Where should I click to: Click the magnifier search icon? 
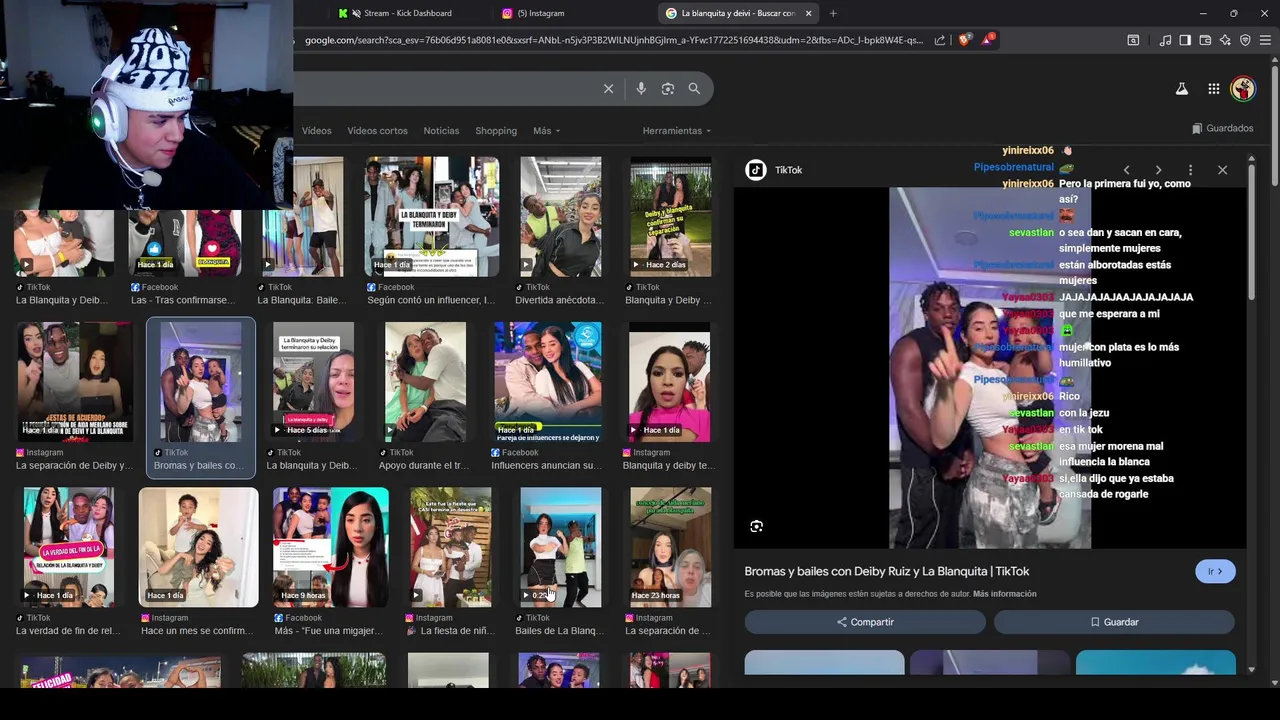tap(694, 89)
